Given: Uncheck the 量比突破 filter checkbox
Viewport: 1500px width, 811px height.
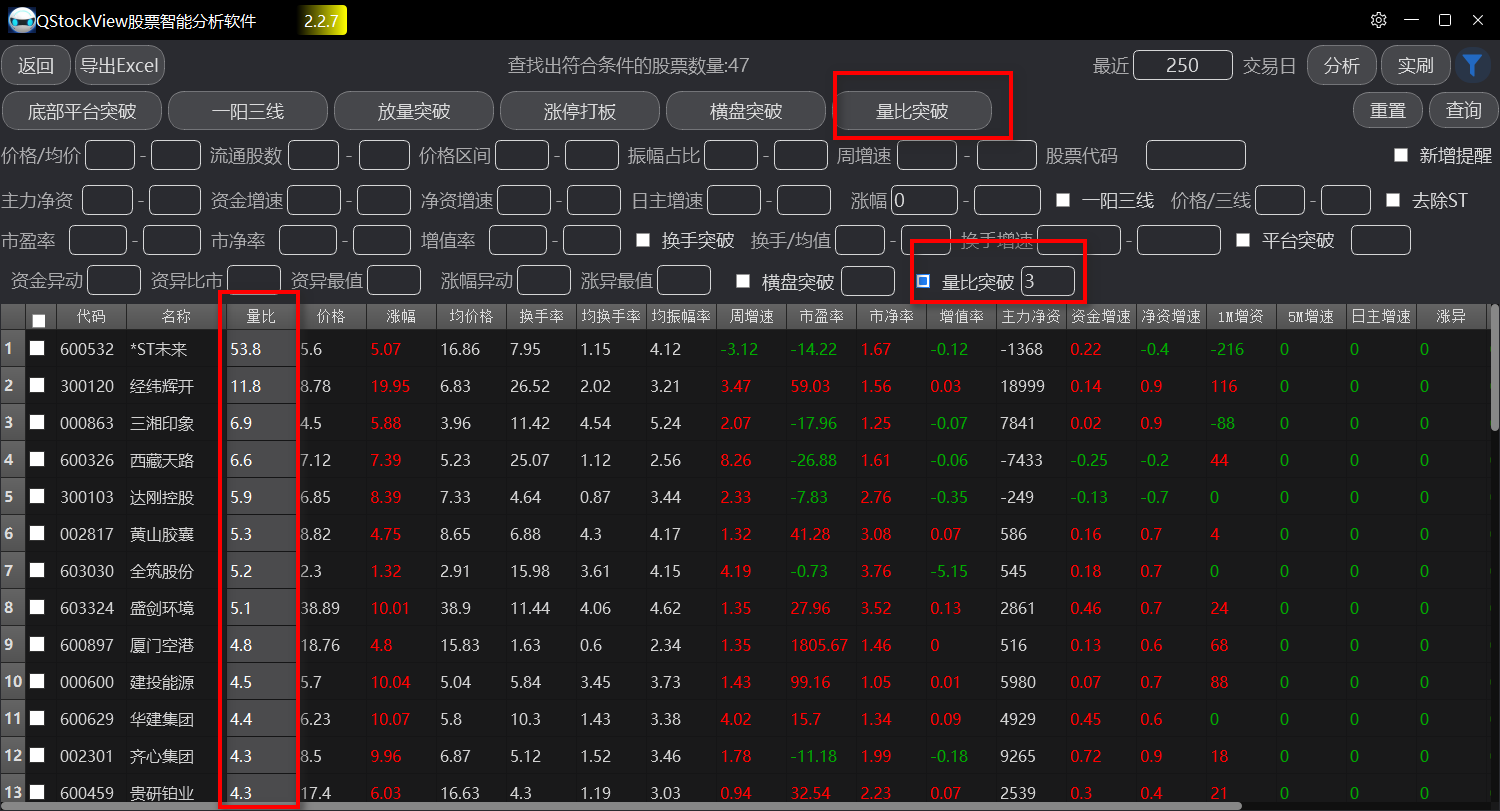Looking at the screenshot, I should pyautogui.click(x=923, y=281).
